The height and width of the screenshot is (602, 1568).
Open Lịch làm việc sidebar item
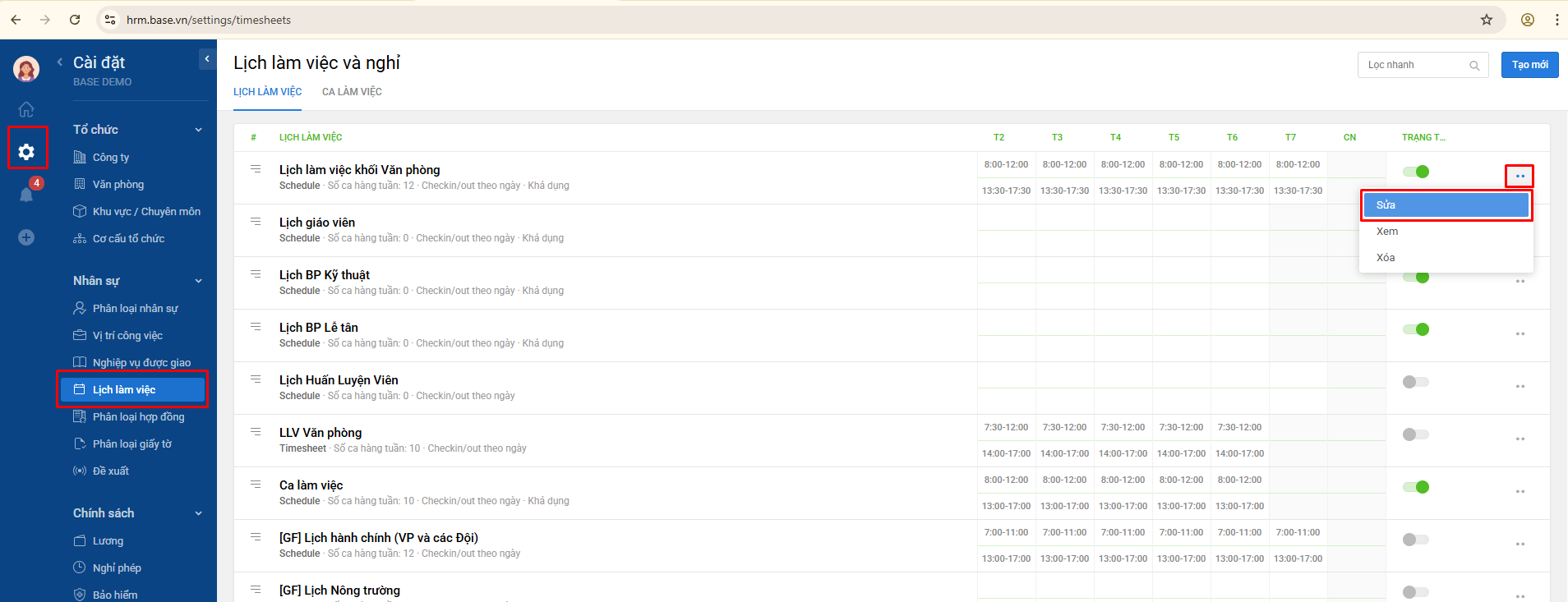click(132, 389)
